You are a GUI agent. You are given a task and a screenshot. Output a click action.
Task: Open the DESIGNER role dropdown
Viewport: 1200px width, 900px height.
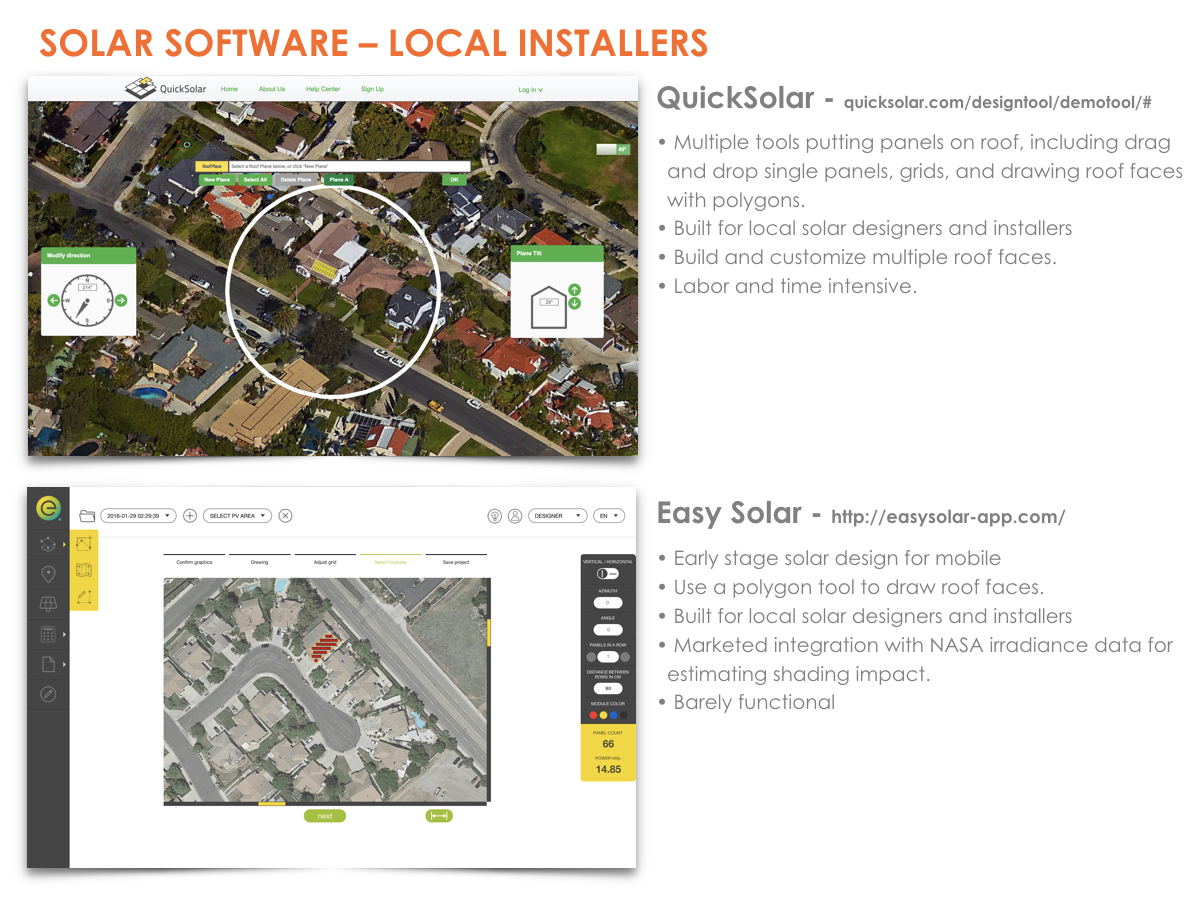coord(557,516)
